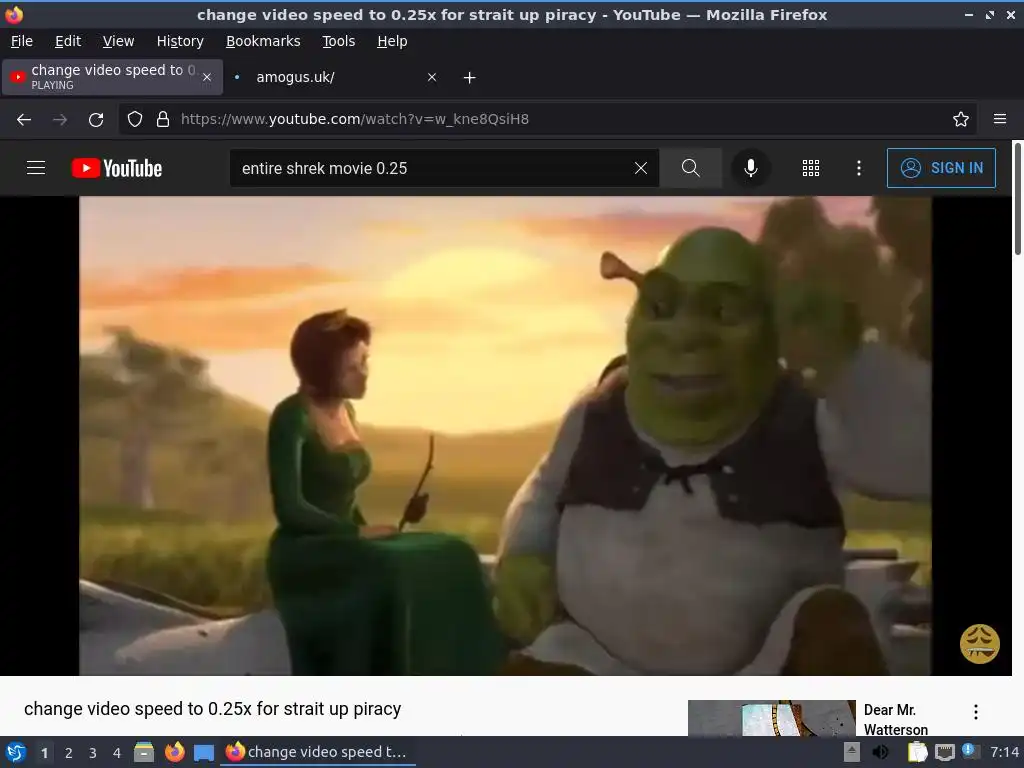Open YouTube apps grid
1024x768 pixels.
click(x=810, y=168)
